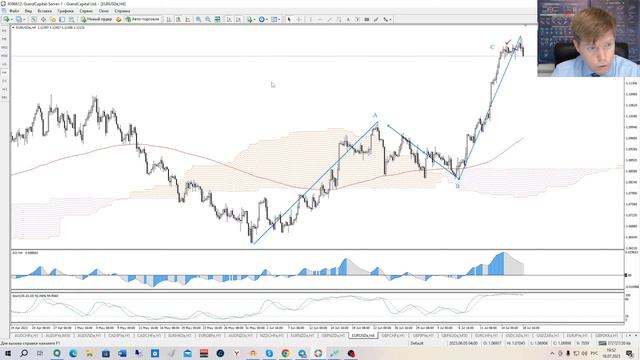
Task: Open the profiles toolbar icon
Action: [x=18, y=19]
